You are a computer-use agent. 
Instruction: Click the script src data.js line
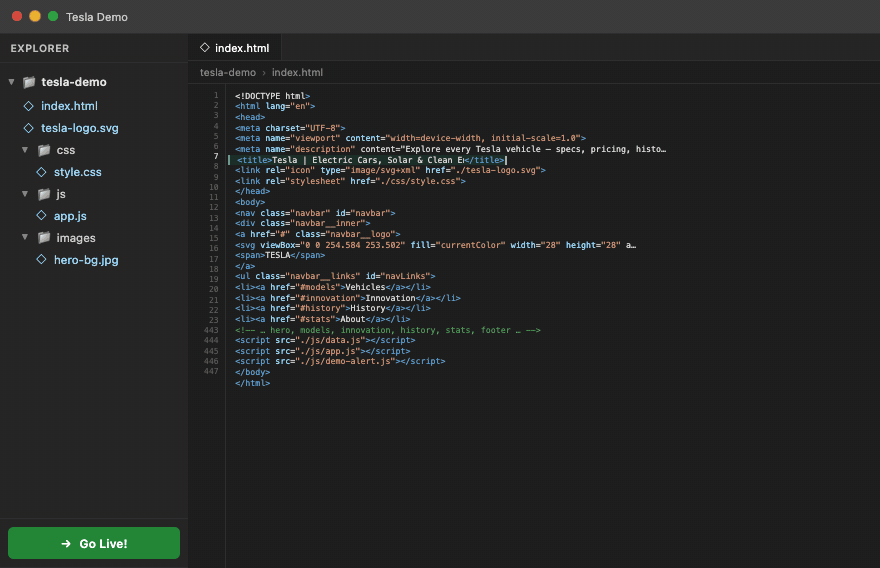(325, 340)
